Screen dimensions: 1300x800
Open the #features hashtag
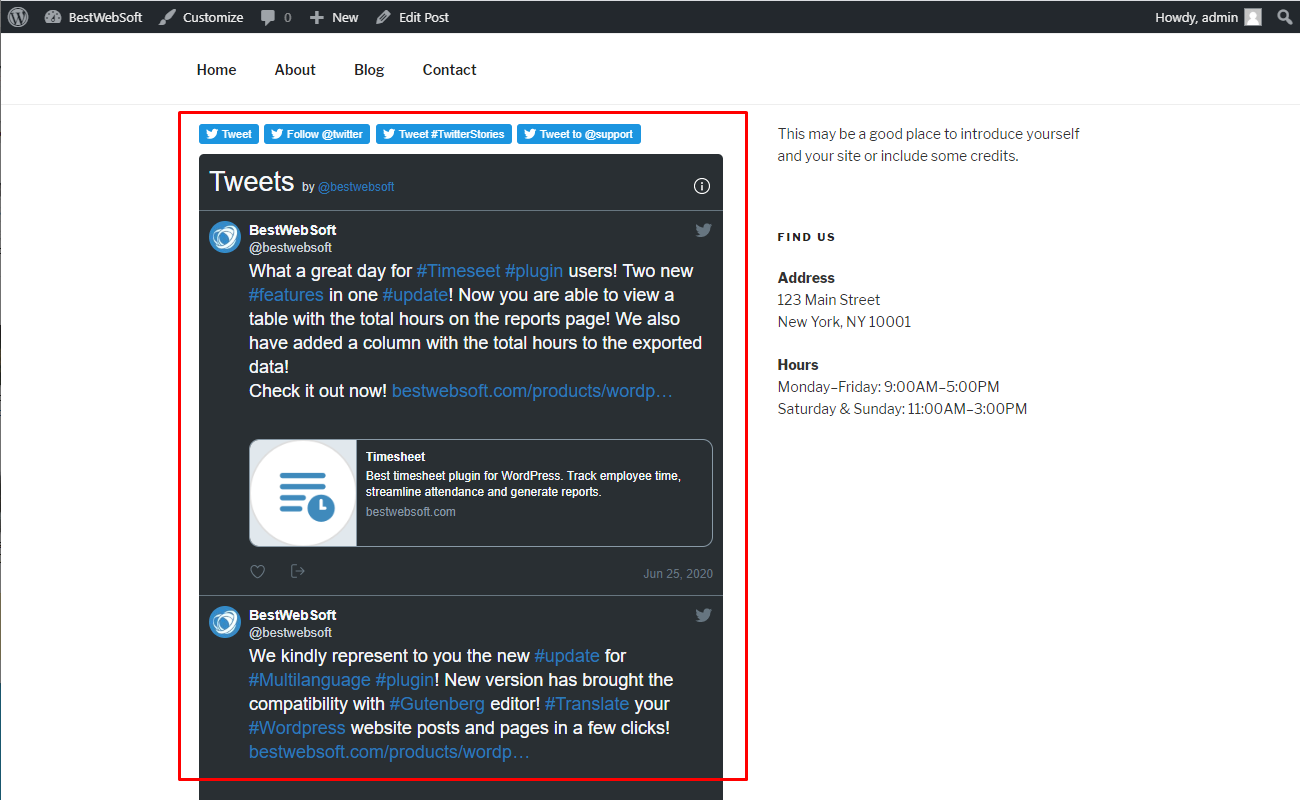click(x=286, y=295)
